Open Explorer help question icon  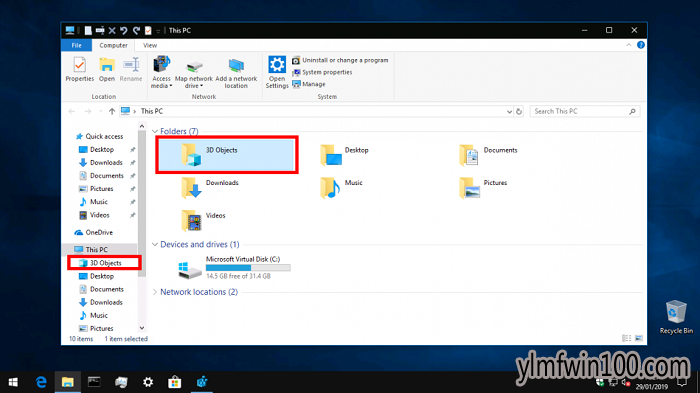pyautogui.click(x=641, y=45)
